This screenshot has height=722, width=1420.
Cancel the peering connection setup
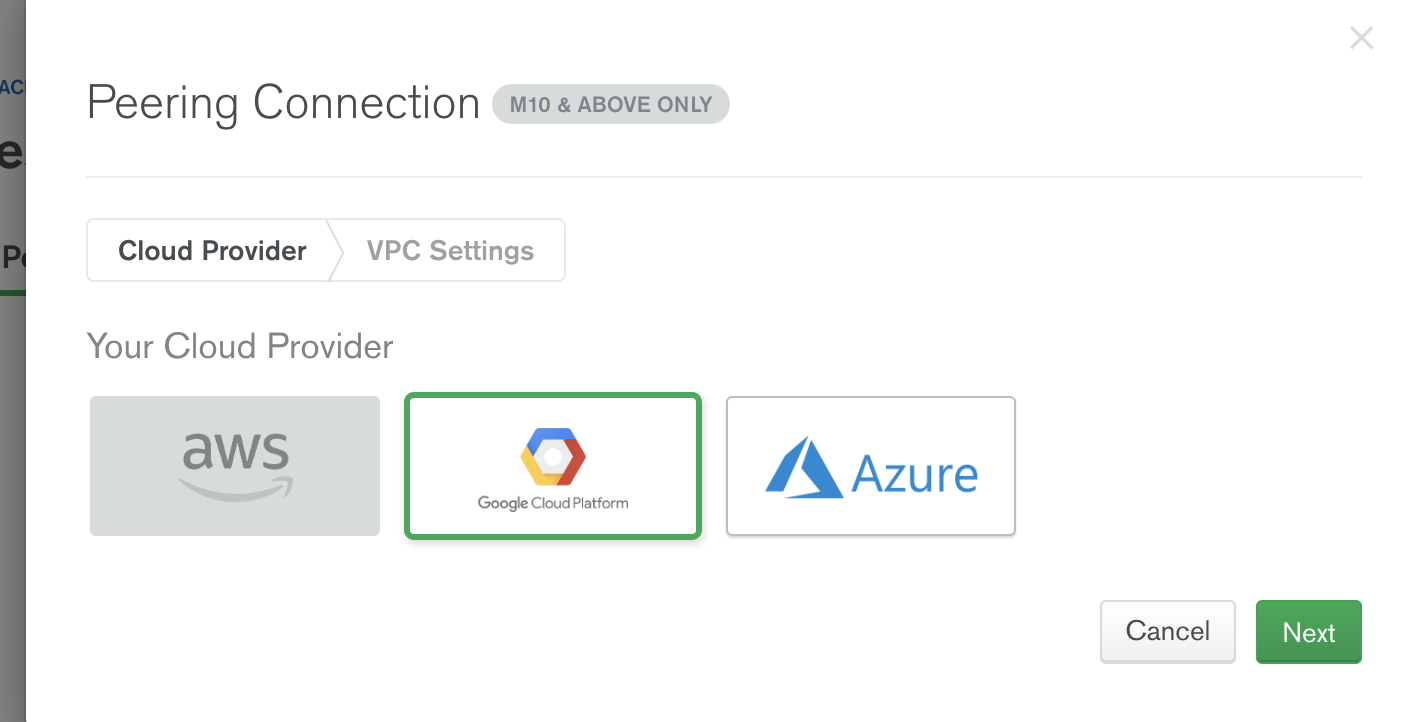[x=1167, y=631]
